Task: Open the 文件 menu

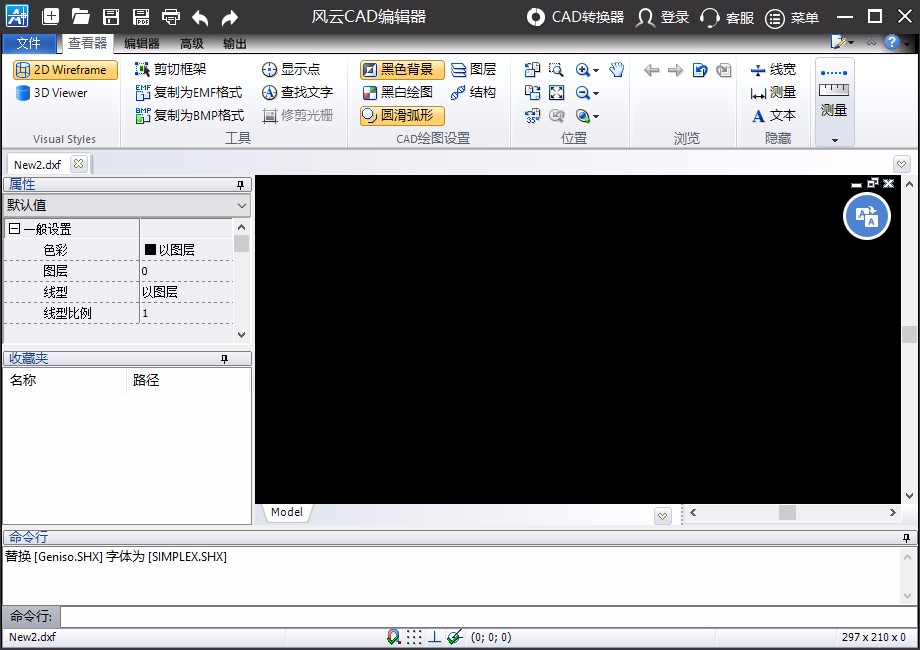Action: pos(29,43)
